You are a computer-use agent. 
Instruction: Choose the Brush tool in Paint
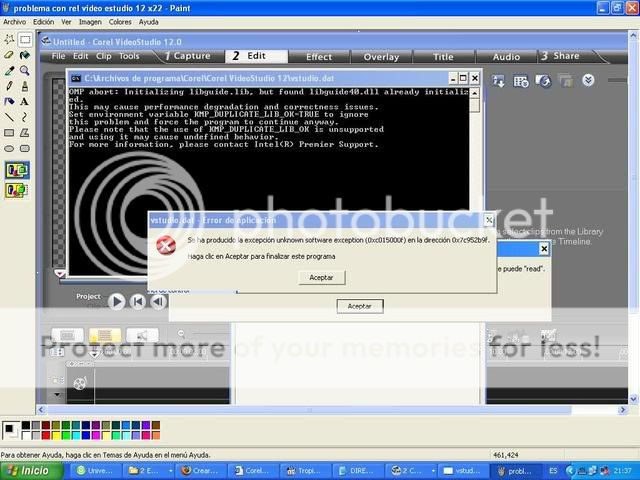point(25,86)
